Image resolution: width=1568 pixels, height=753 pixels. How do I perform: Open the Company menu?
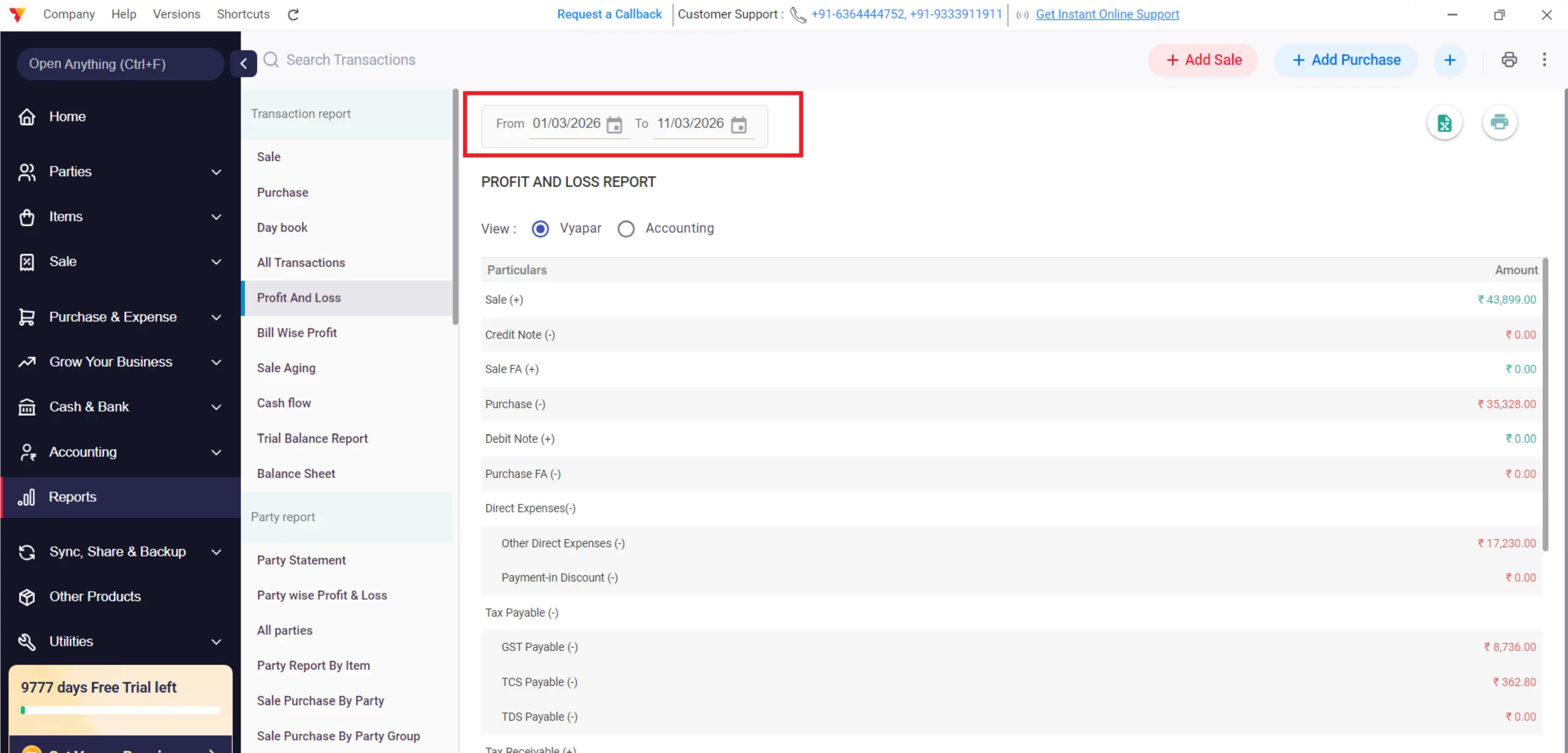pyautogui.click(x=69, y=14)
